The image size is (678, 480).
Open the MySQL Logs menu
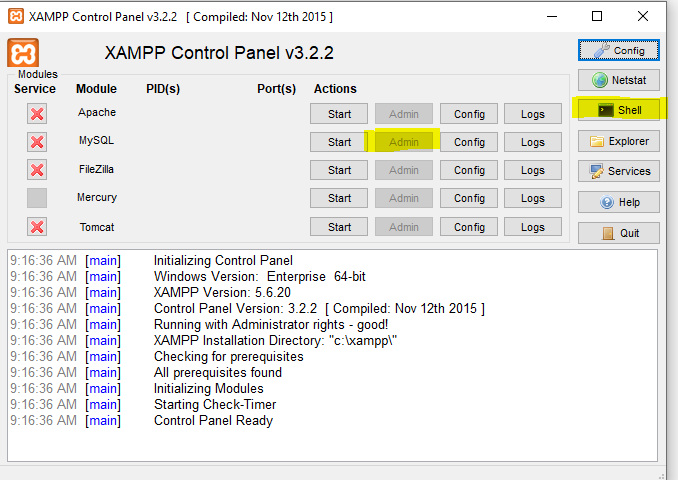pos(533,142)
